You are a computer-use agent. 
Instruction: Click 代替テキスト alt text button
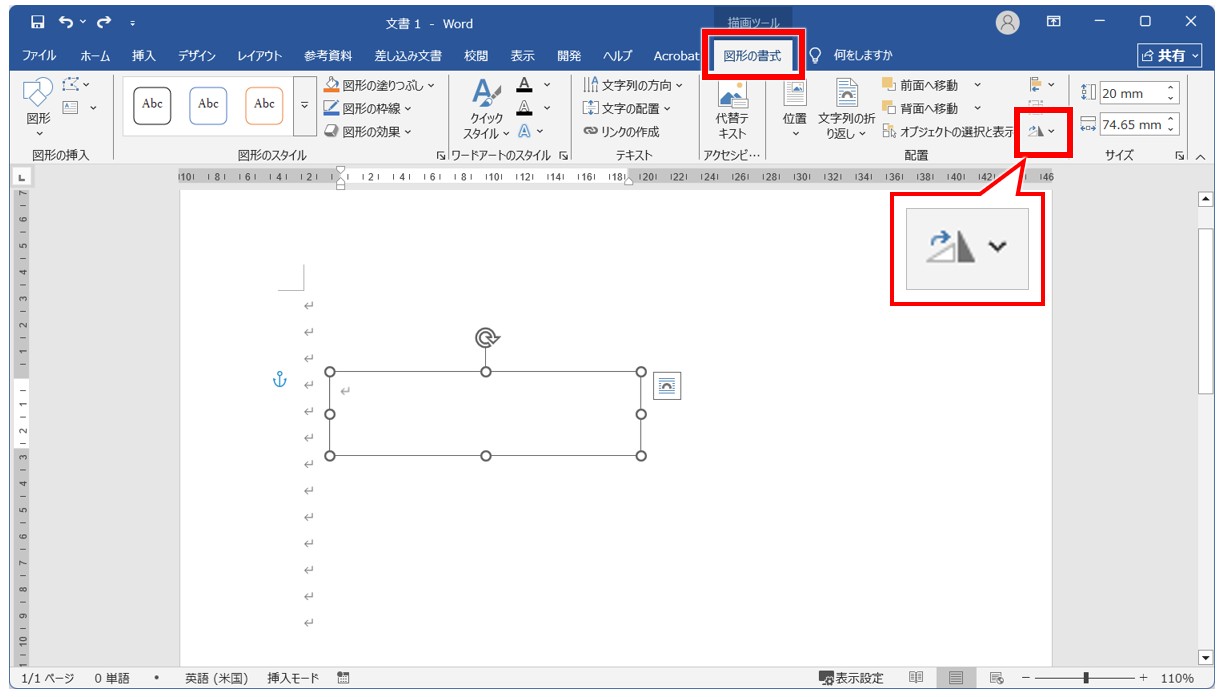click(732, 110)
